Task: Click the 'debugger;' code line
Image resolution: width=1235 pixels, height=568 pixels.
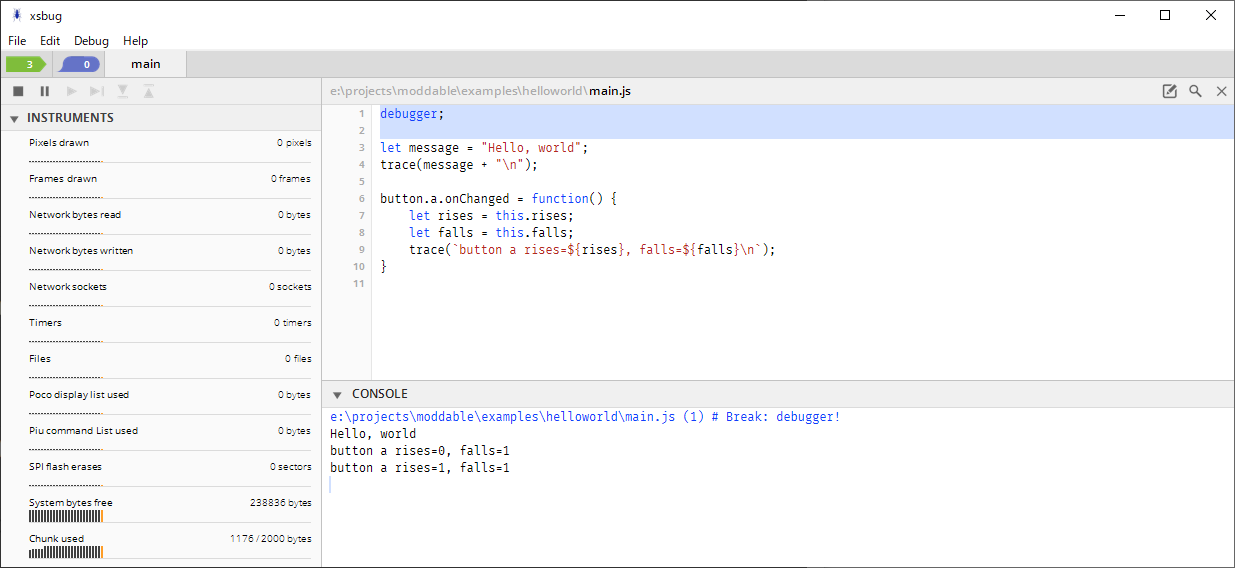Action: point(412,114)
